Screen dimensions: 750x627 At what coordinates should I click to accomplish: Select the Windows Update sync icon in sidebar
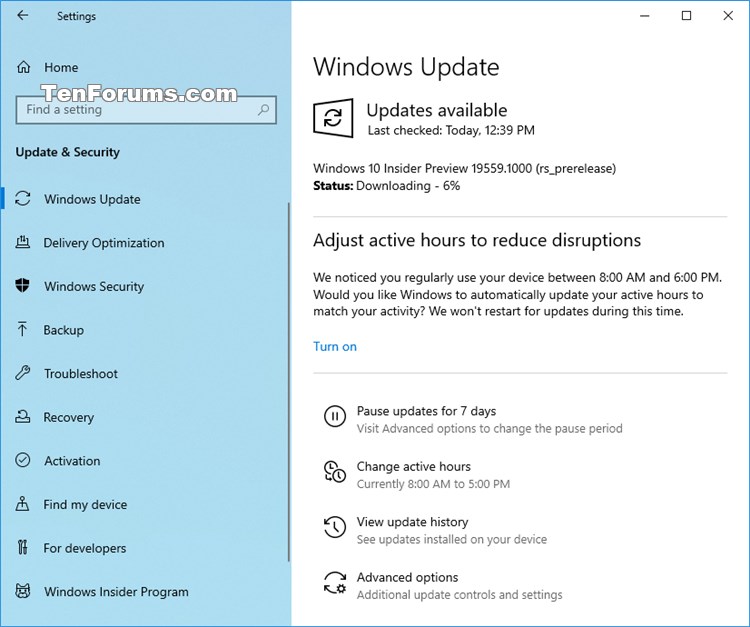[22, 198]
